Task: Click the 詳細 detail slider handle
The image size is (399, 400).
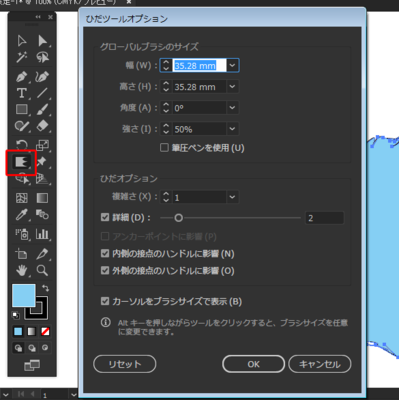Action: tap(178, 218)
